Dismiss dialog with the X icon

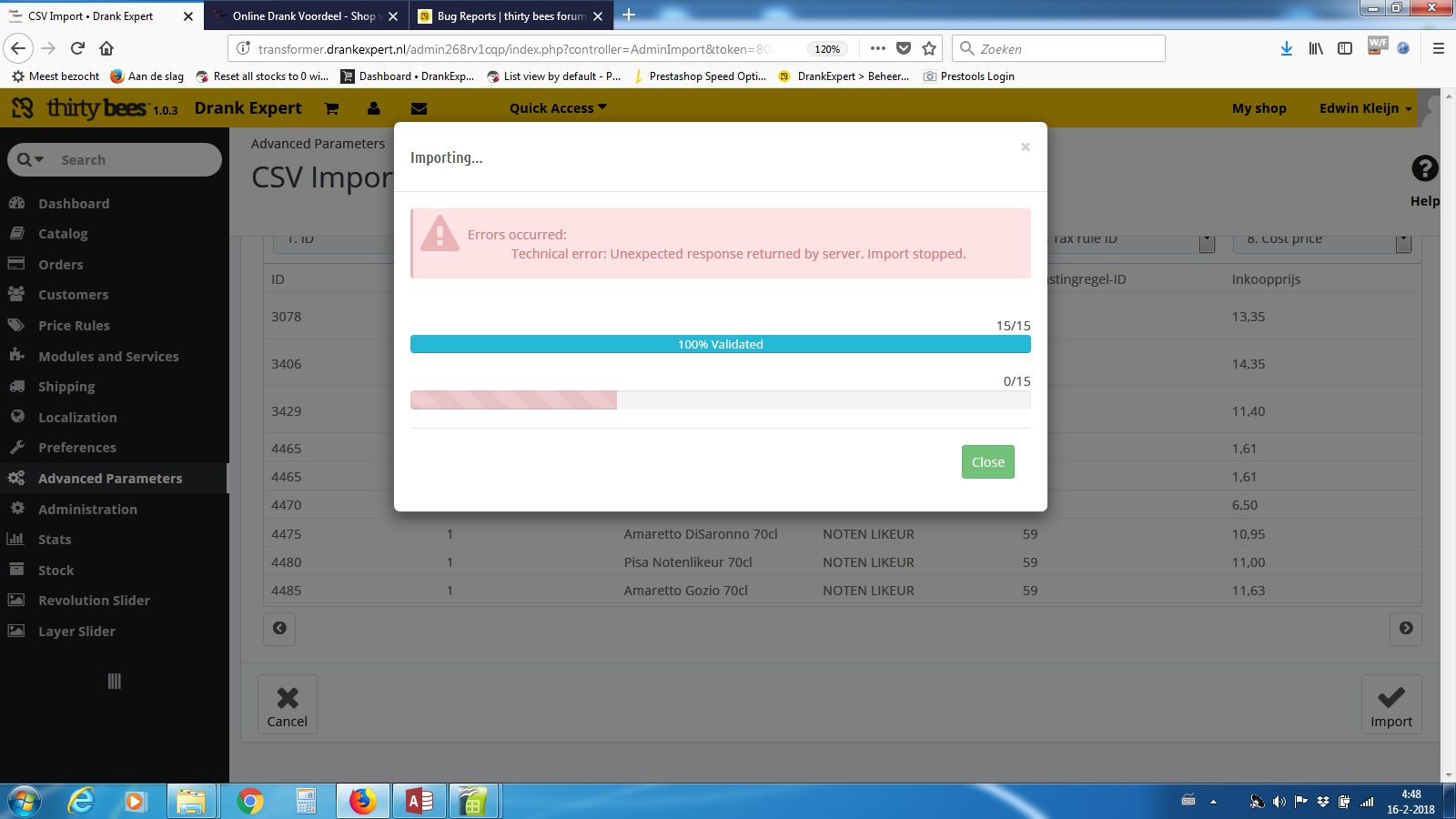(1026, 147)
